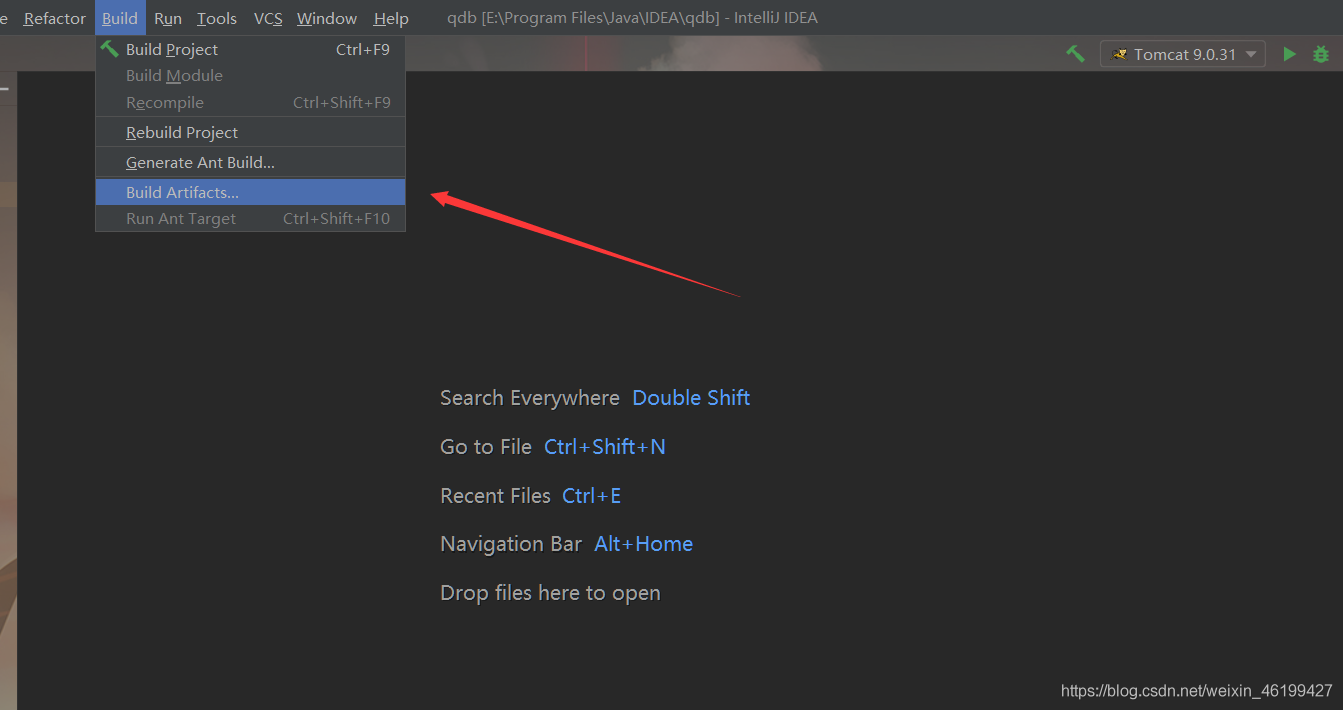Run Tomcat with the green play icon

[x=1290, y=54]
